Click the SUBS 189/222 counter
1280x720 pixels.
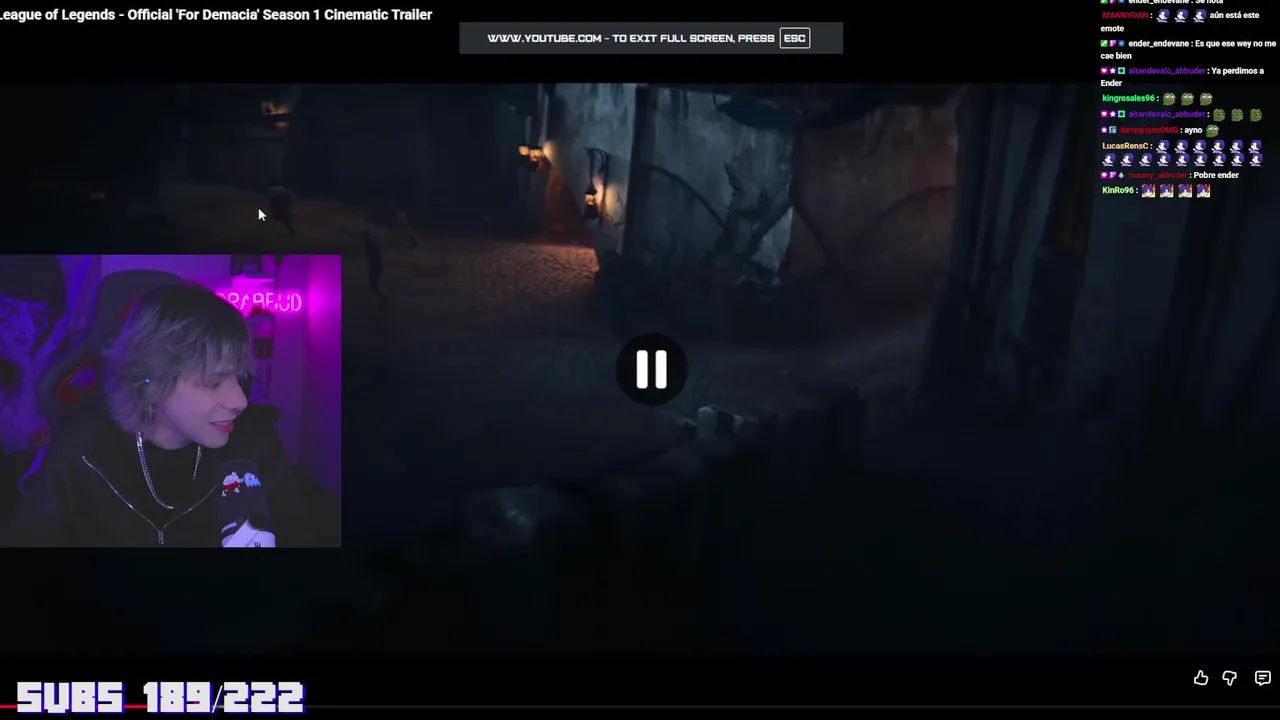[160, 697]
